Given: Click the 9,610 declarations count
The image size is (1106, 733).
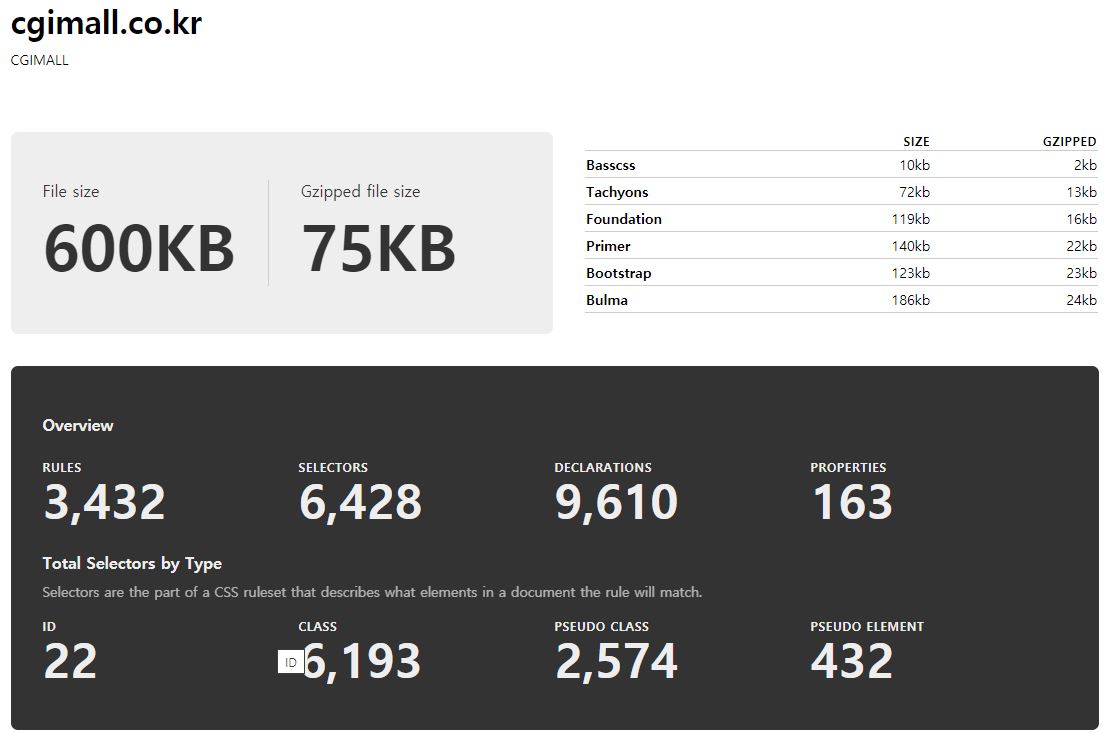Looking at the screenshot, I should [616, 502].
